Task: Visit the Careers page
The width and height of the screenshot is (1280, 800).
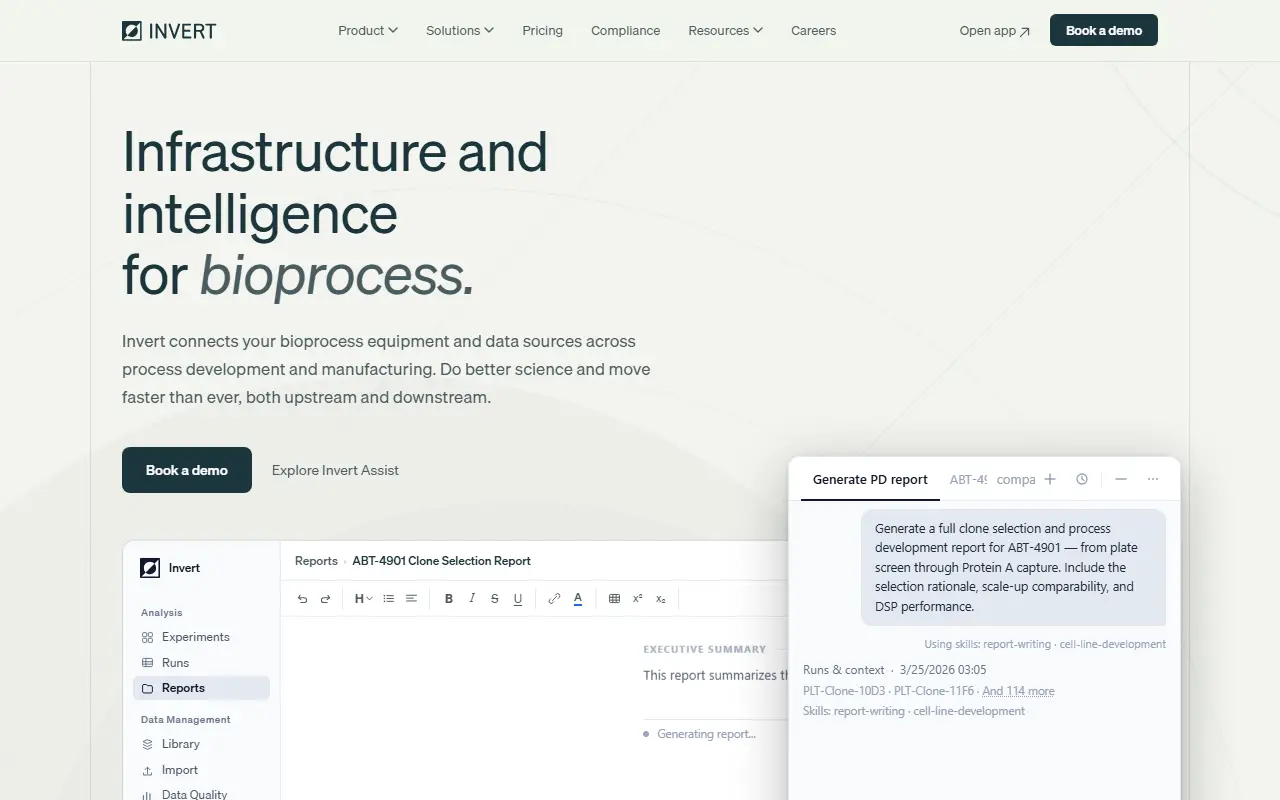Action: click(813, 31)
